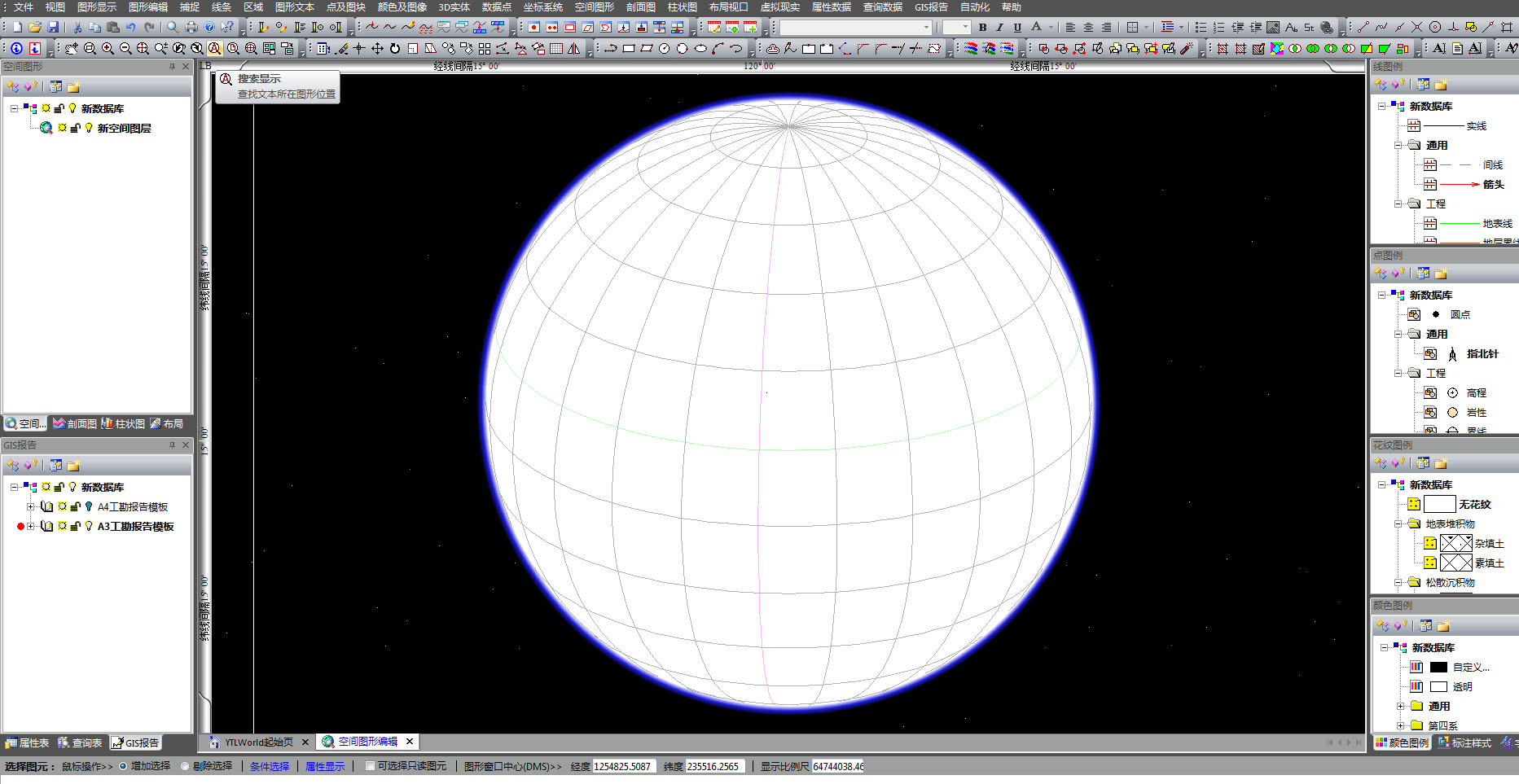Select the Move cross-arrows tool
The height and width of the screenshot is (784, 1519).
point(377,49)
